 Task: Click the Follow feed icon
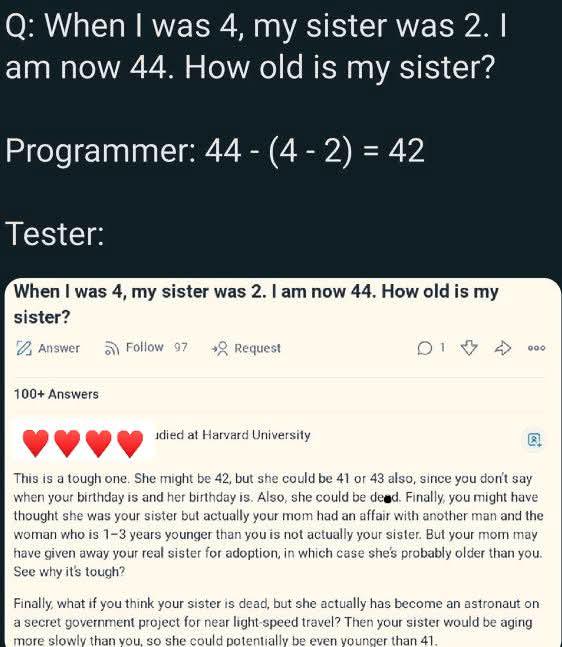click(112, 348)
